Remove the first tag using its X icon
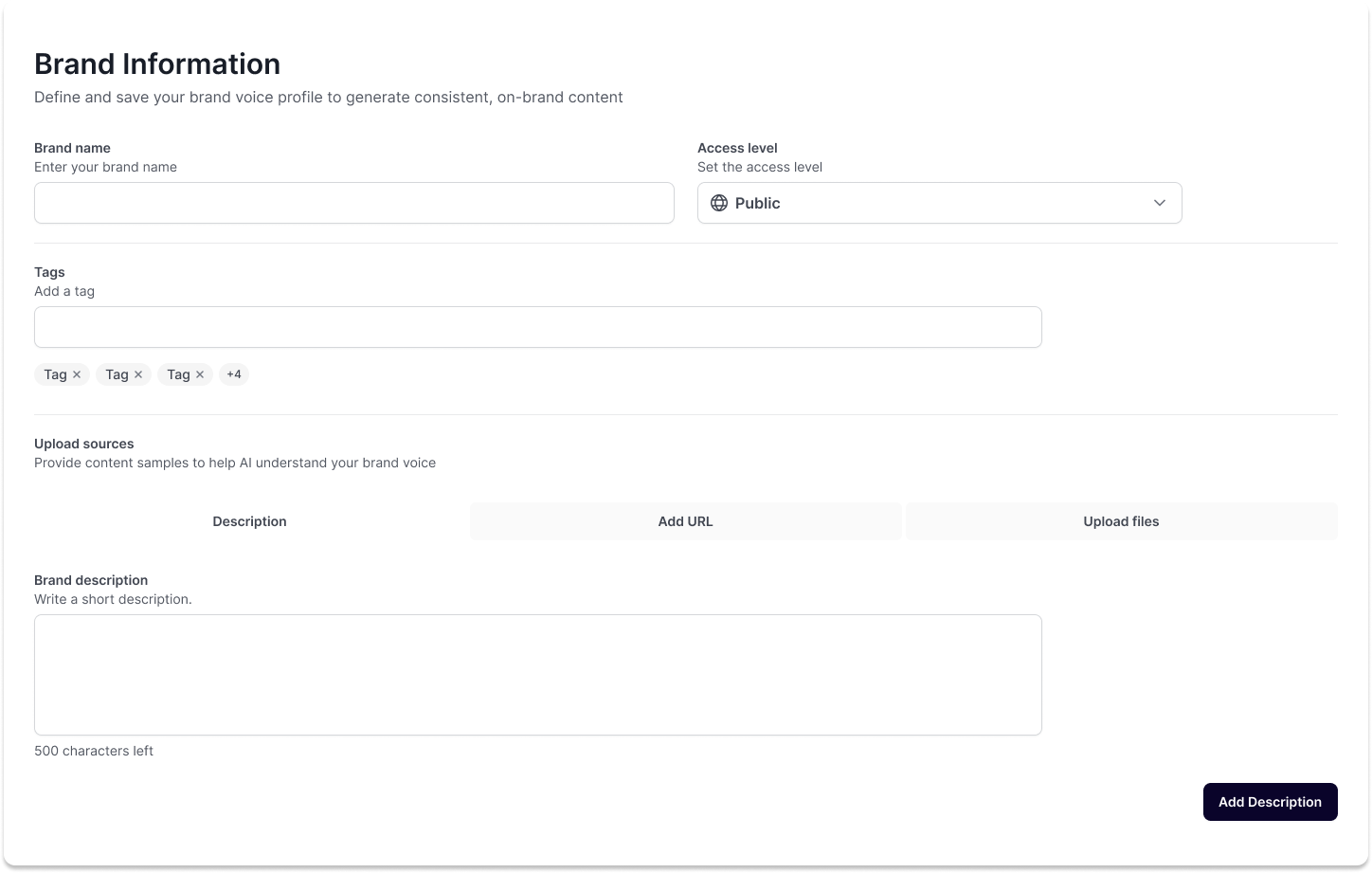 [x=77, y=374]
